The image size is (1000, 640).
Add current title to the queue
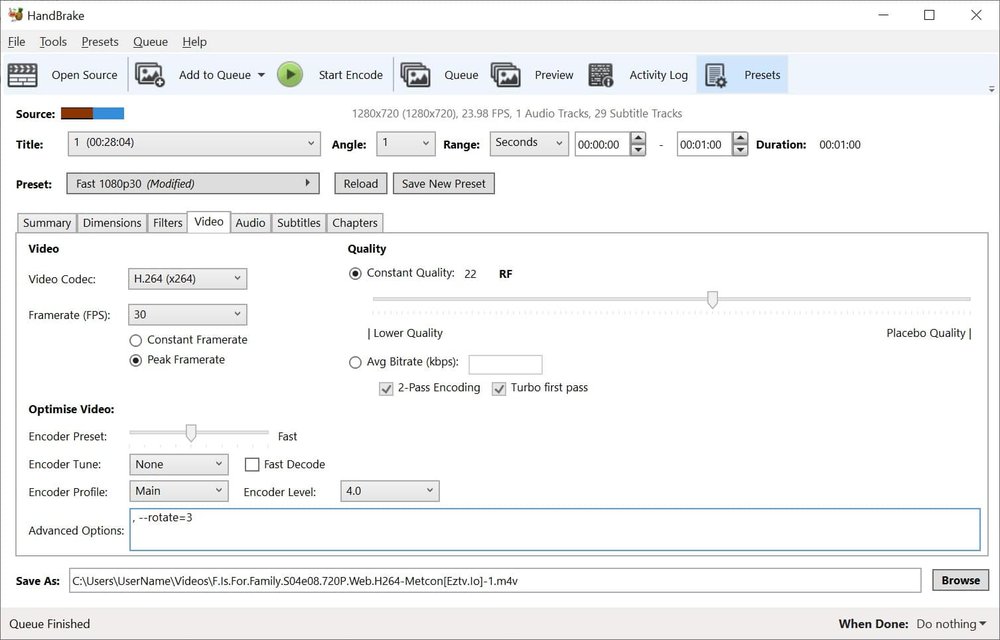coord(212,74)
